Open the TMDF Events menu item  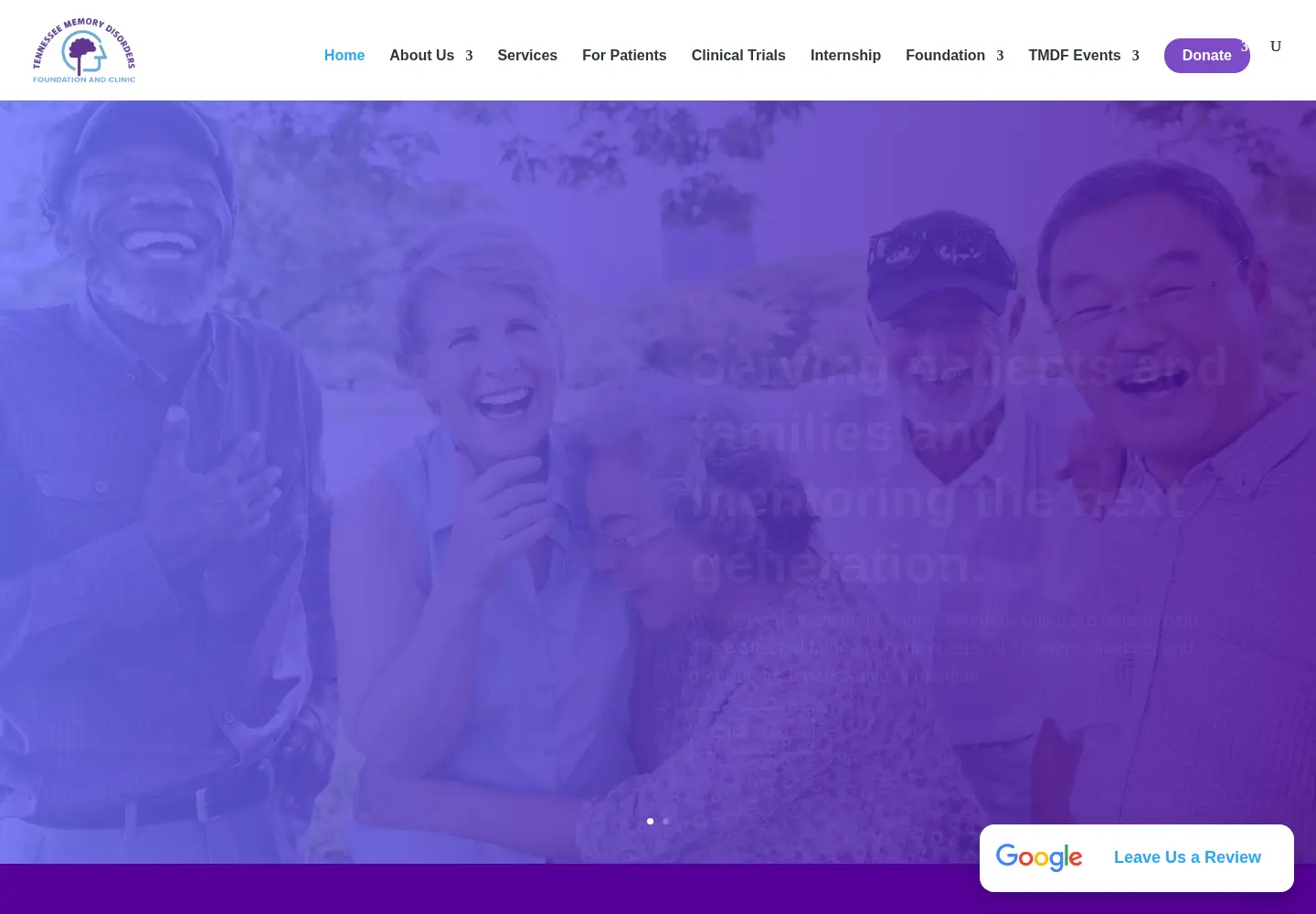point(1075,56)
